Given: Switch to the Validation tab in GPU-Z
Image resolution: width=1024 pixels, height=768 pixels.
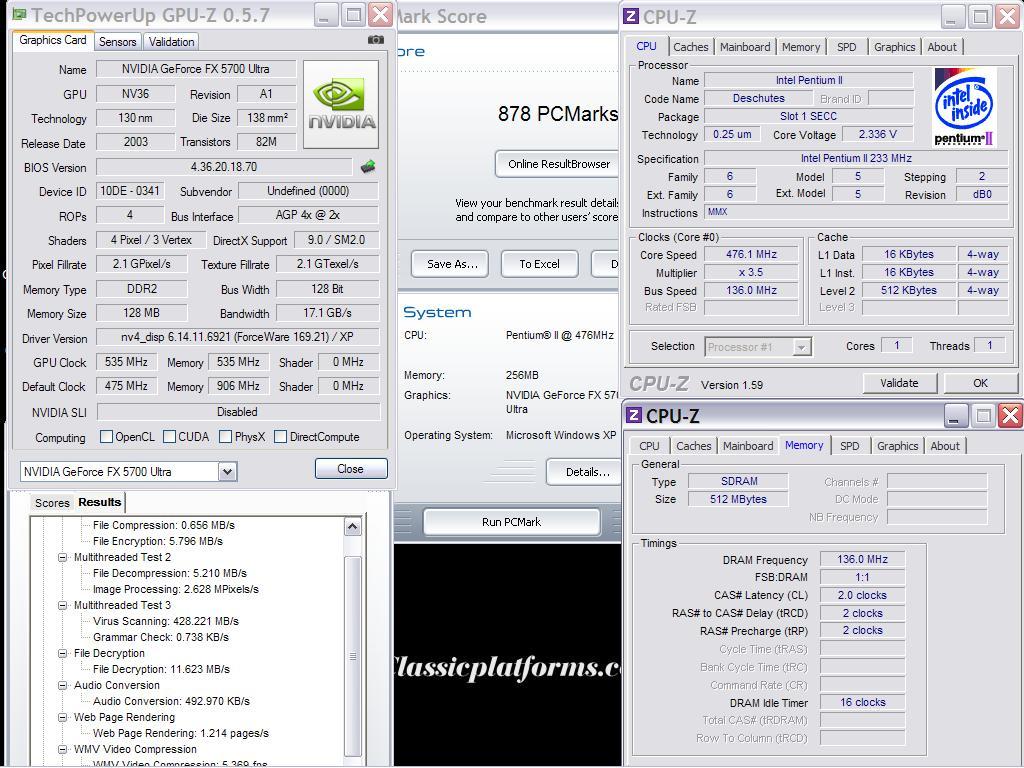Looking at the screenshot, I should coord(171,42).
